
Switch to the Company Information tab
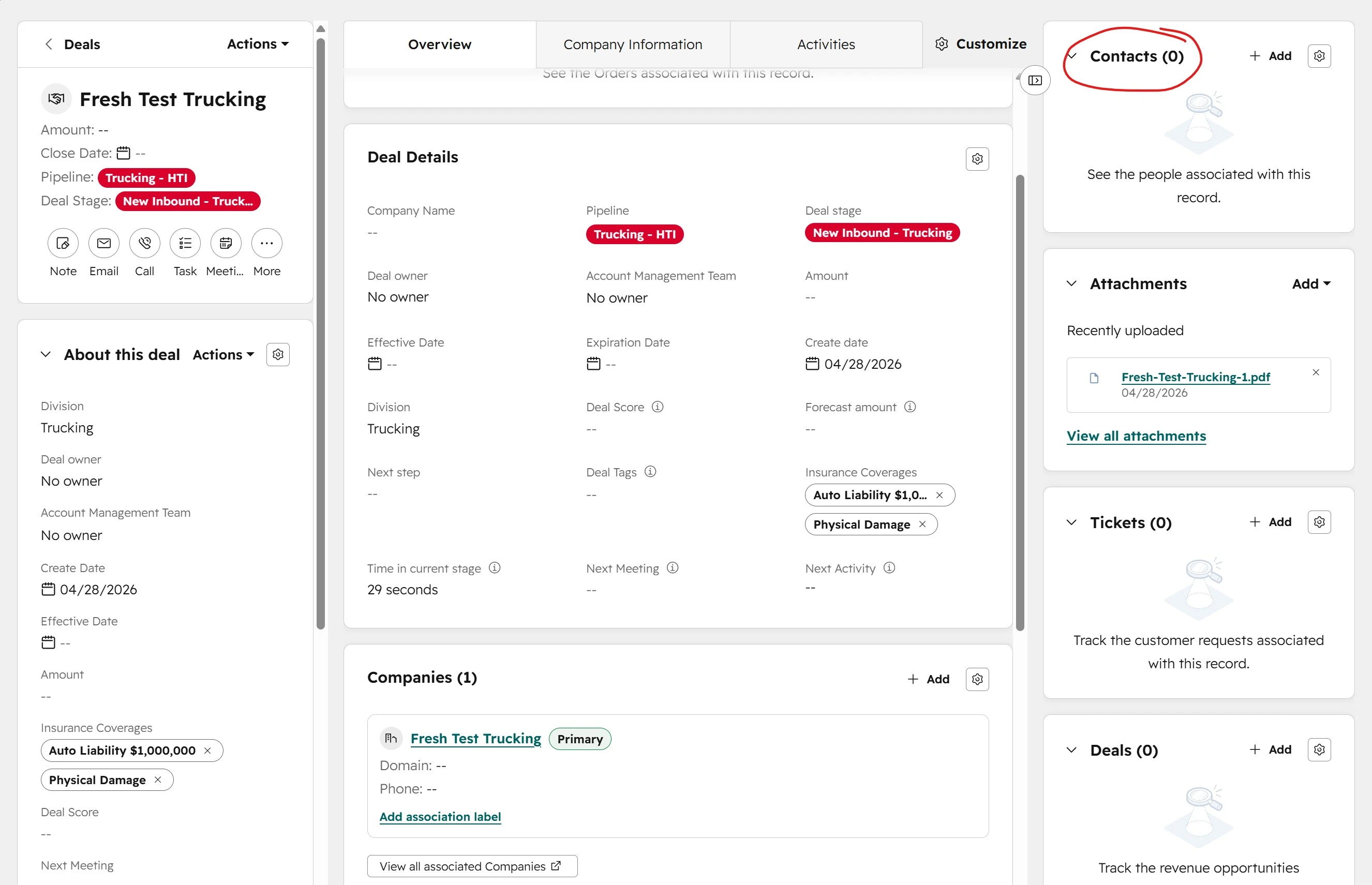pos(632,44)
